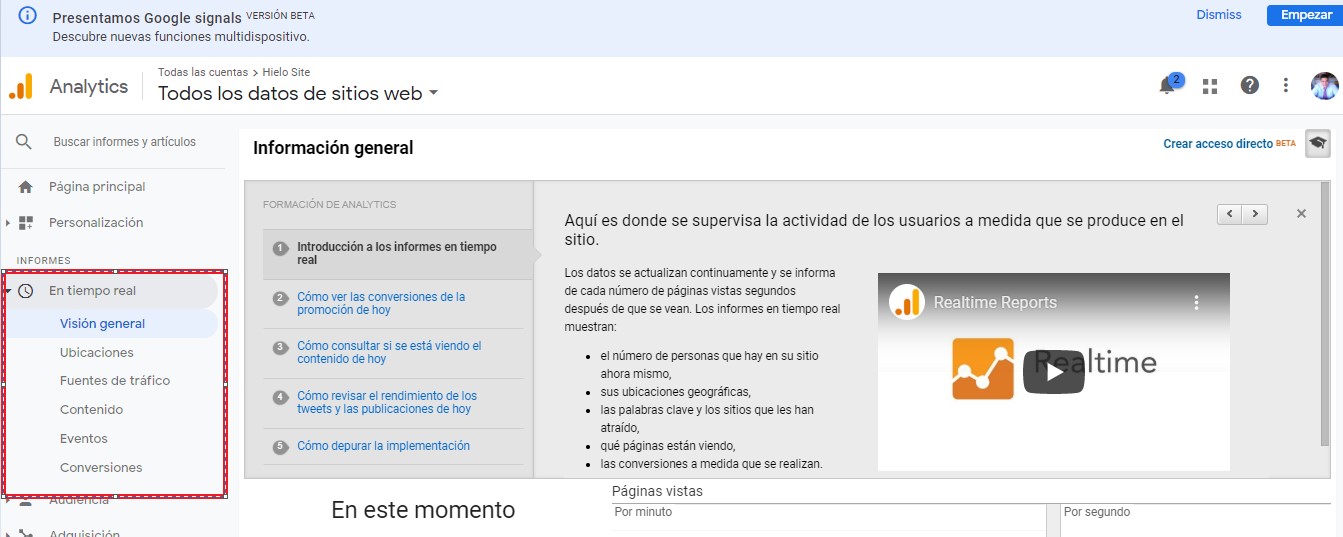Go to the next training slide arrow
Viewport: 1343px width, 537px height.
(1255, 214)
